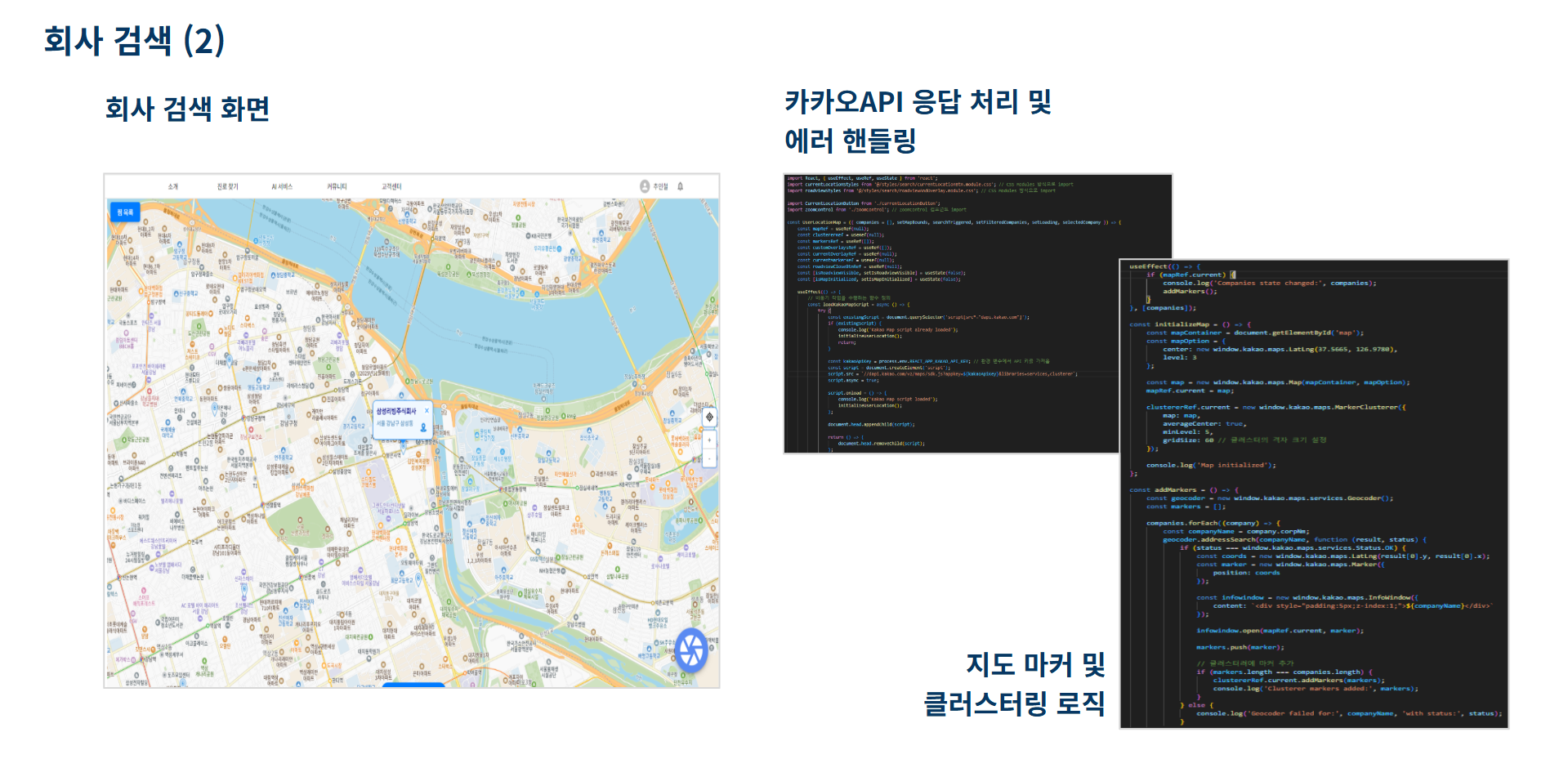Open the AI 서비스 menu item
The height and width of the screenshot is (777, 1568).
tap(282, 186)
